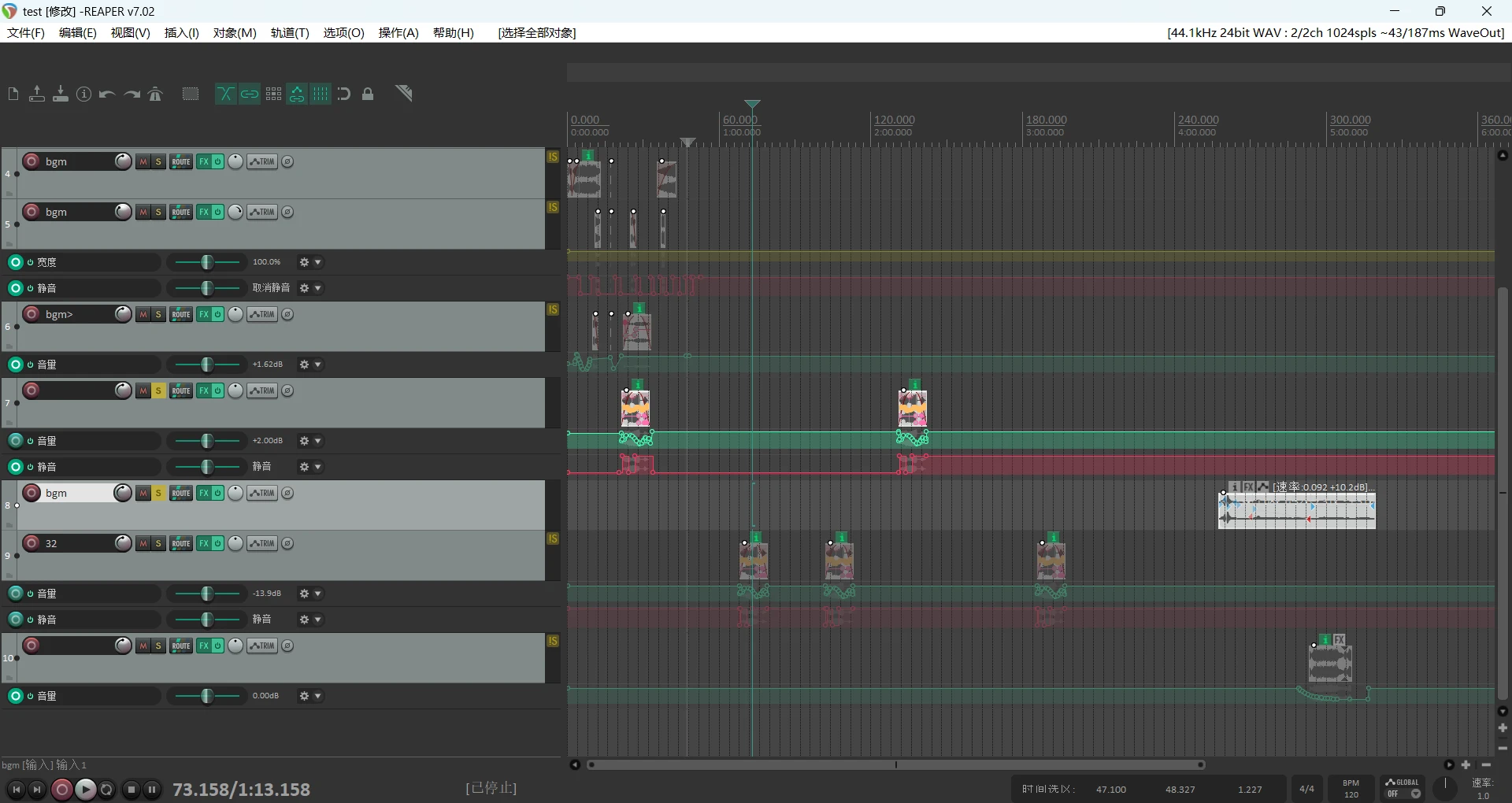1512x803 pixels.
Task: Click ROUTE button on track 6 bgm>
Action: coord(181,315)
